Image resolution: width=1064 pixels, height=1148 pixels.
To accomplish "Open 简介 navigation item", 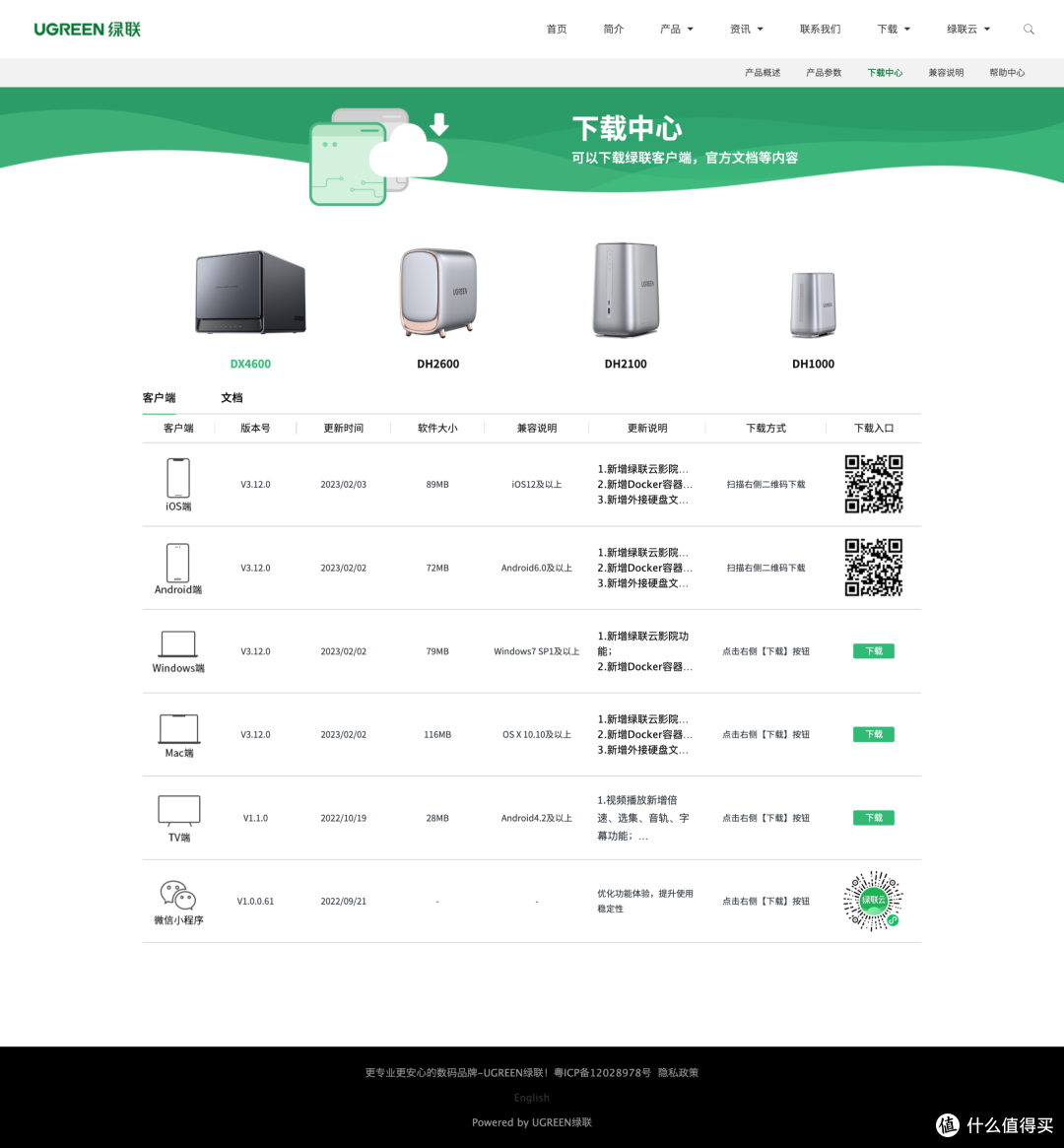I will [613, 30].
